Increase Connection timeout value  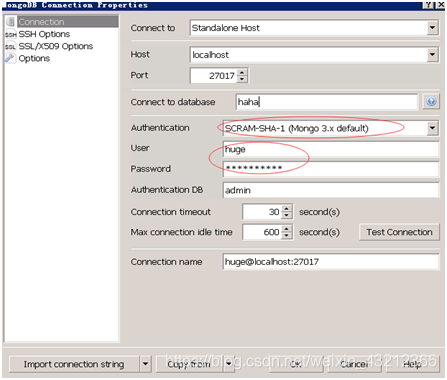tap(287, 208)
